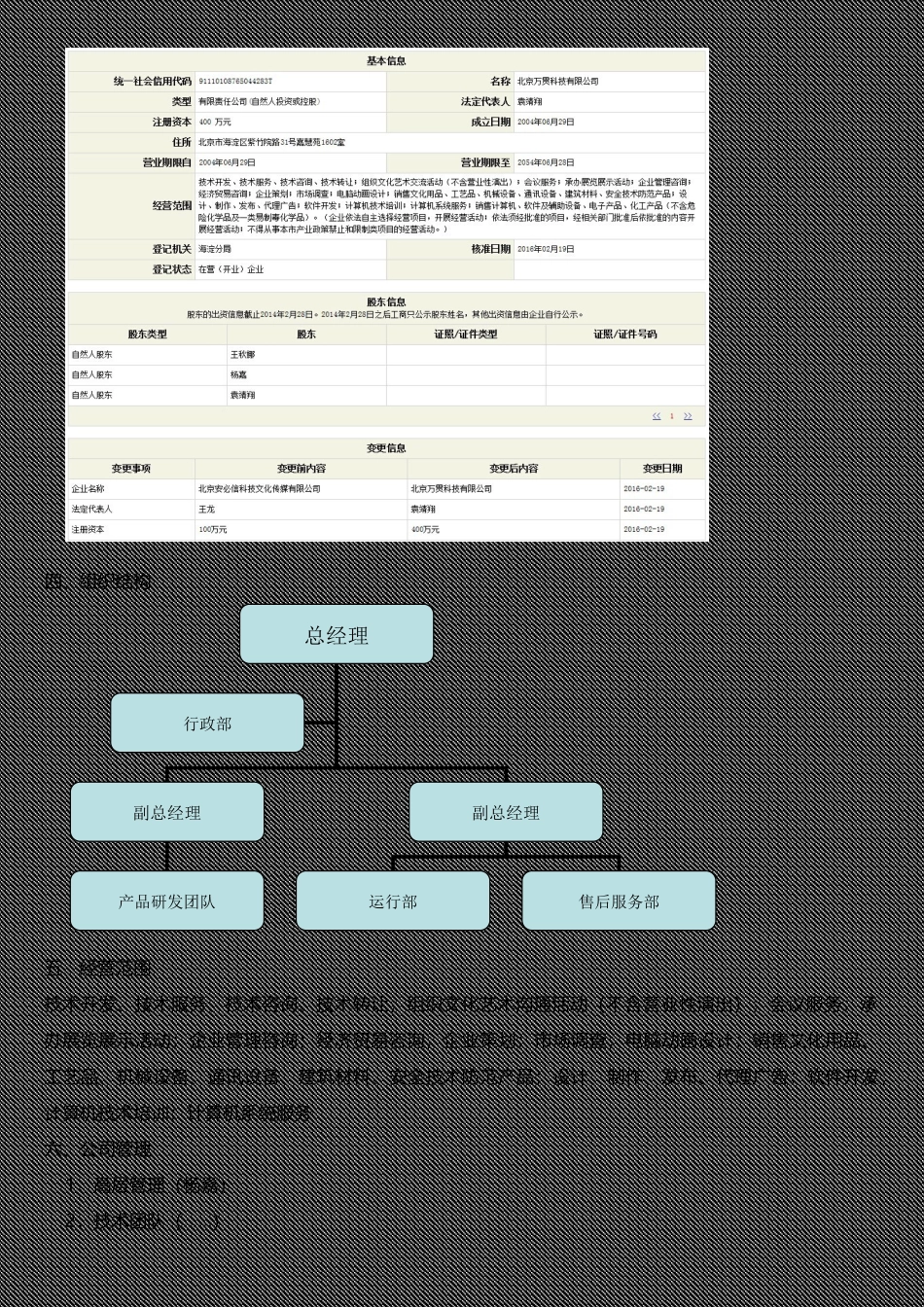This screenshot has height=1307, width=924.
Task: Click date 2016-02-19 in 企业名称 row
Action: pos(644,489)
